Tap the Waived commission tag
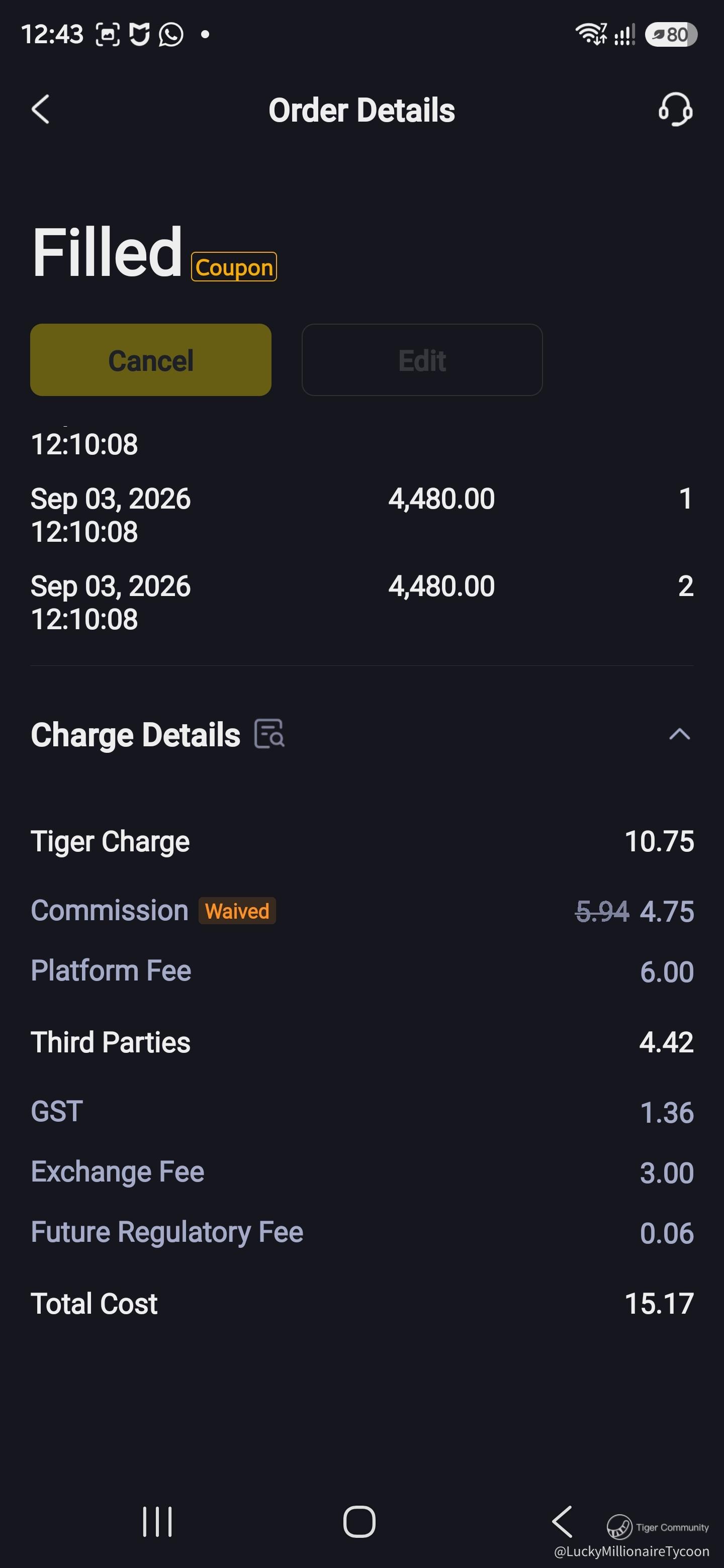The height and width of the screenshot is (1568, 724). coord(237,911)
